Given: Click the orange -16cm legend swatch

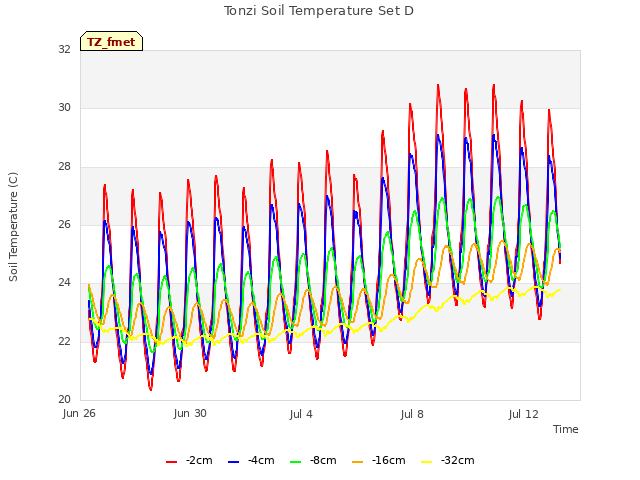Looking at the screenshot, I should pos(358,462).
